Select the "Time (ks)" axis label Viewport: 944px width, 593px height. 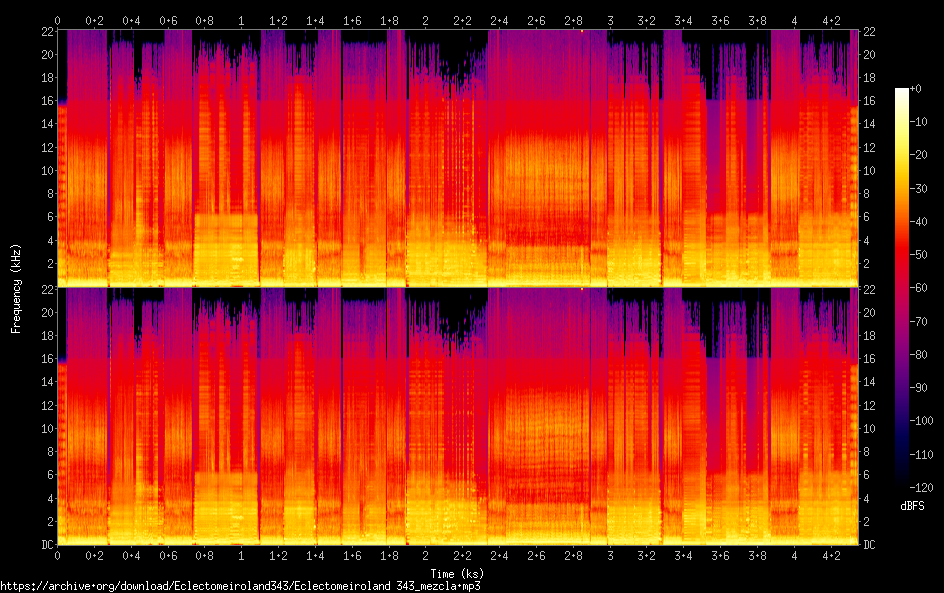click(457, 574)
